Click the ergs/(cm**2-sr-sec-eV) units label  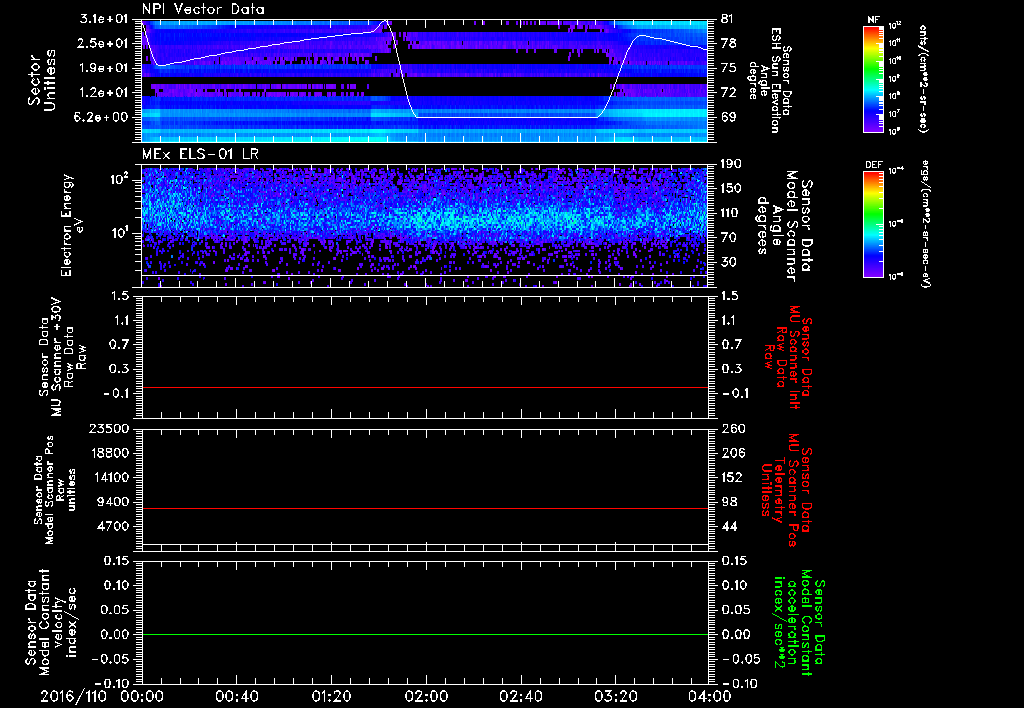[x=925, y=224]
